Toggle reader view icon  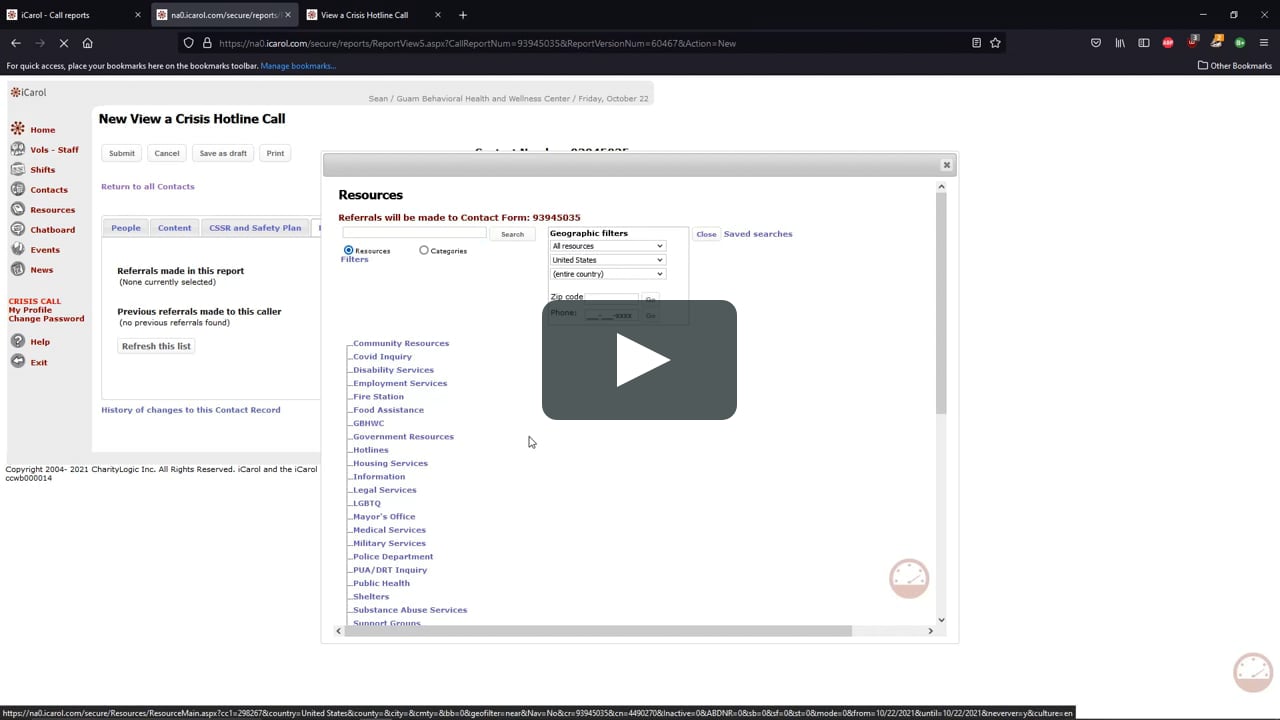pyautogui.click(x=976, y=43)
